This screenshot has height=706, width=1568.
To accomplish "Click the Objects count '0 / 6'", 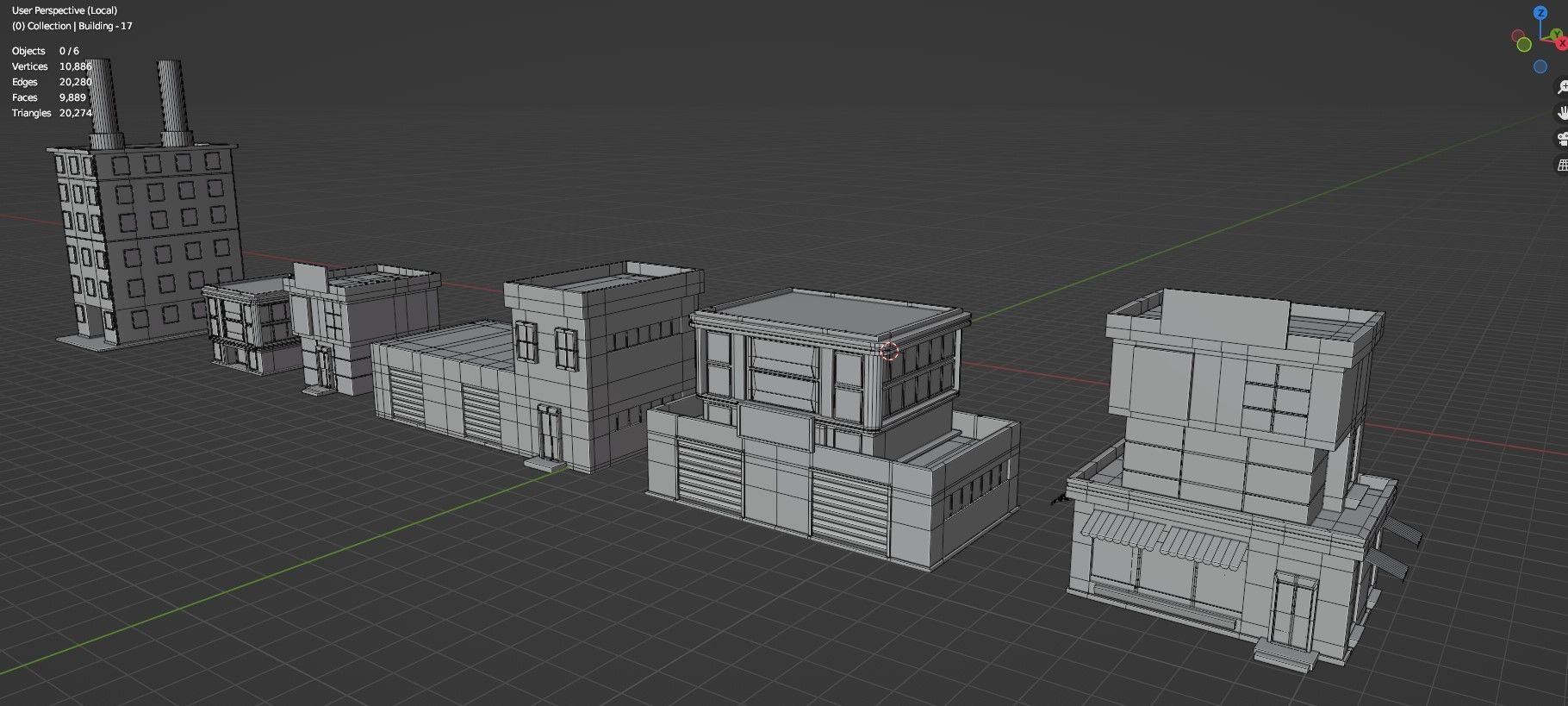I will 69,51.
